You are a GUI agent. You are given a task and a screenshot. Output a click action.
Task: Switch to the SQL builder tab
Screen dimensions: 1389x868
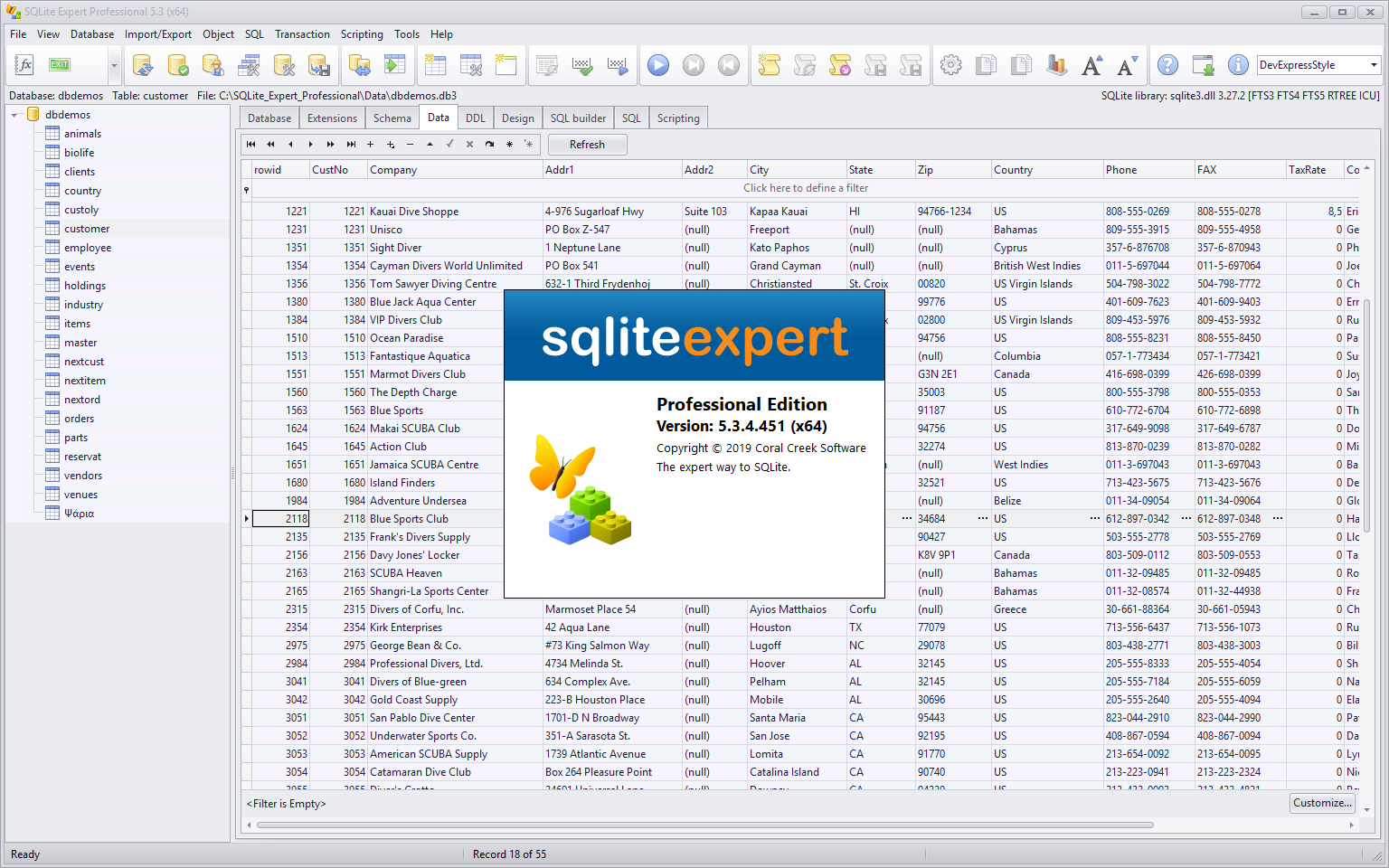click(578, 118)
